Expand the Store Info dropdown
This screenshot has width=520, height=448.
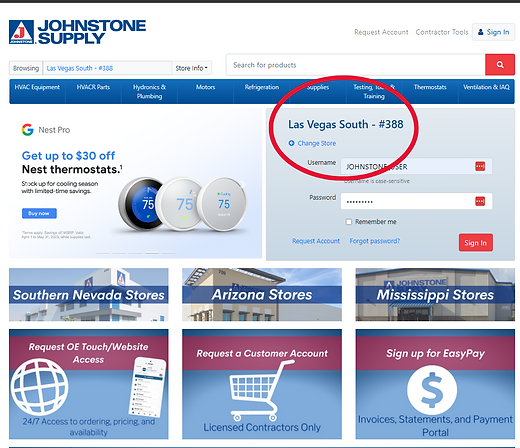[x=192, y=68]
